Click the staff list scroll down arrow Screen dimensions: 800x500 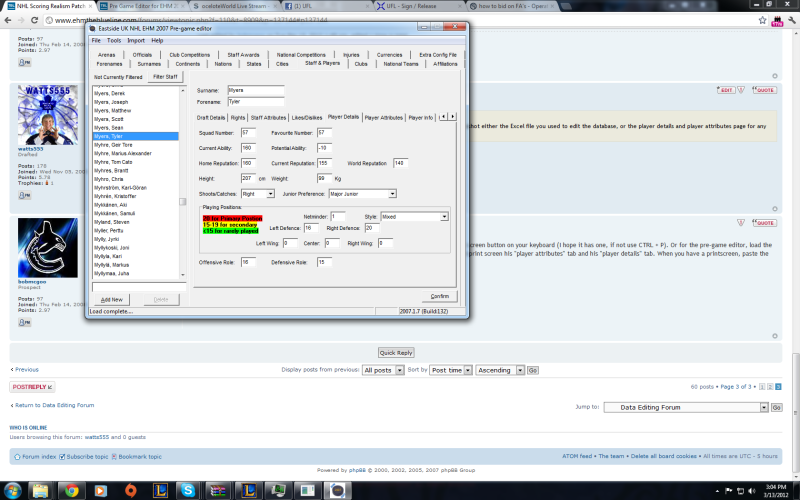click(x=183, y=275)
